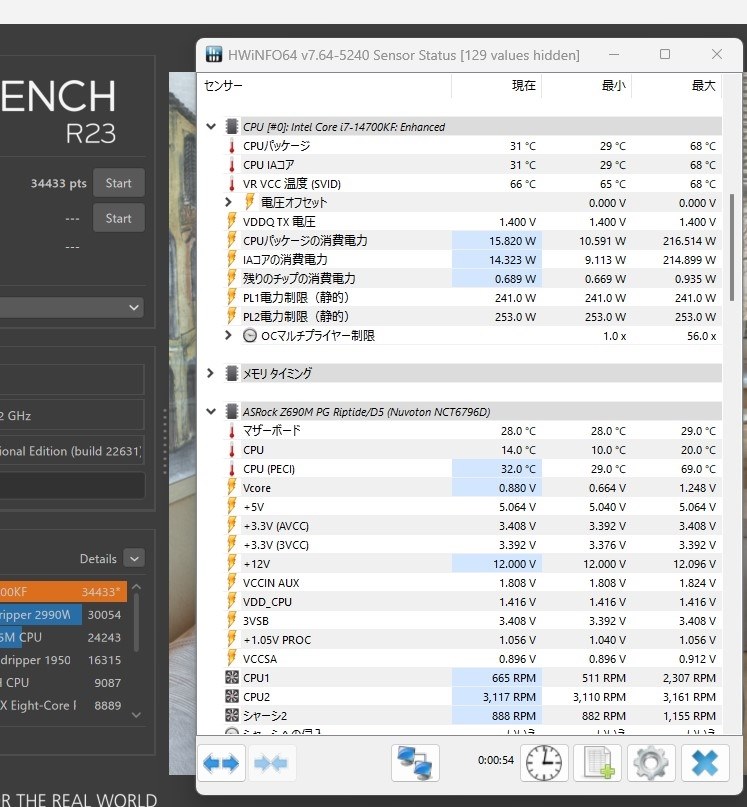
Task: Click the +1.05V PROC sensor label
Action: [277, 640]
